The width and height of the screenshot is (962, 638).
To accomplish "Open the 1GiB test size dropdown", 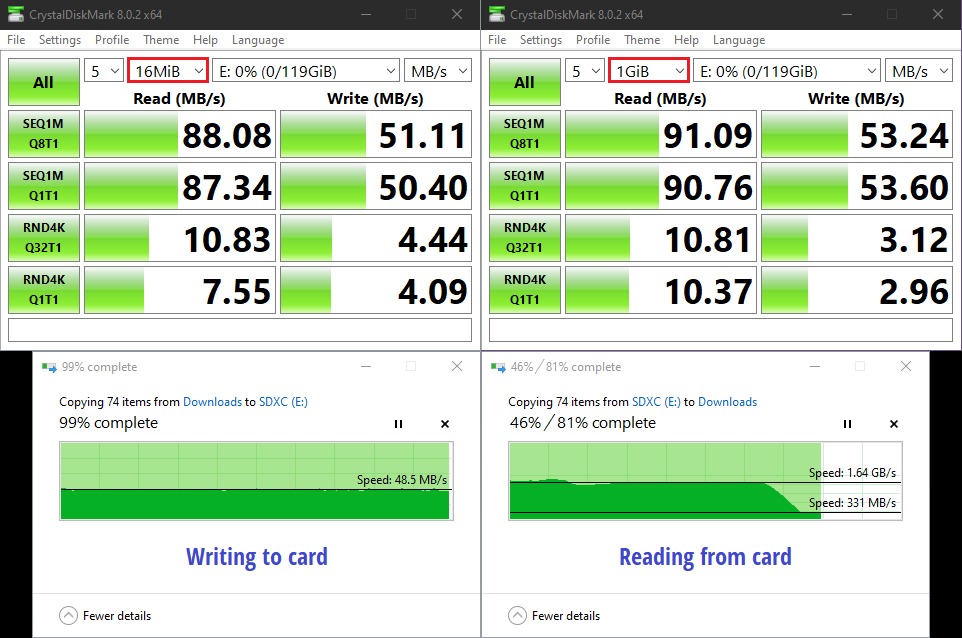I will [649, 71].
